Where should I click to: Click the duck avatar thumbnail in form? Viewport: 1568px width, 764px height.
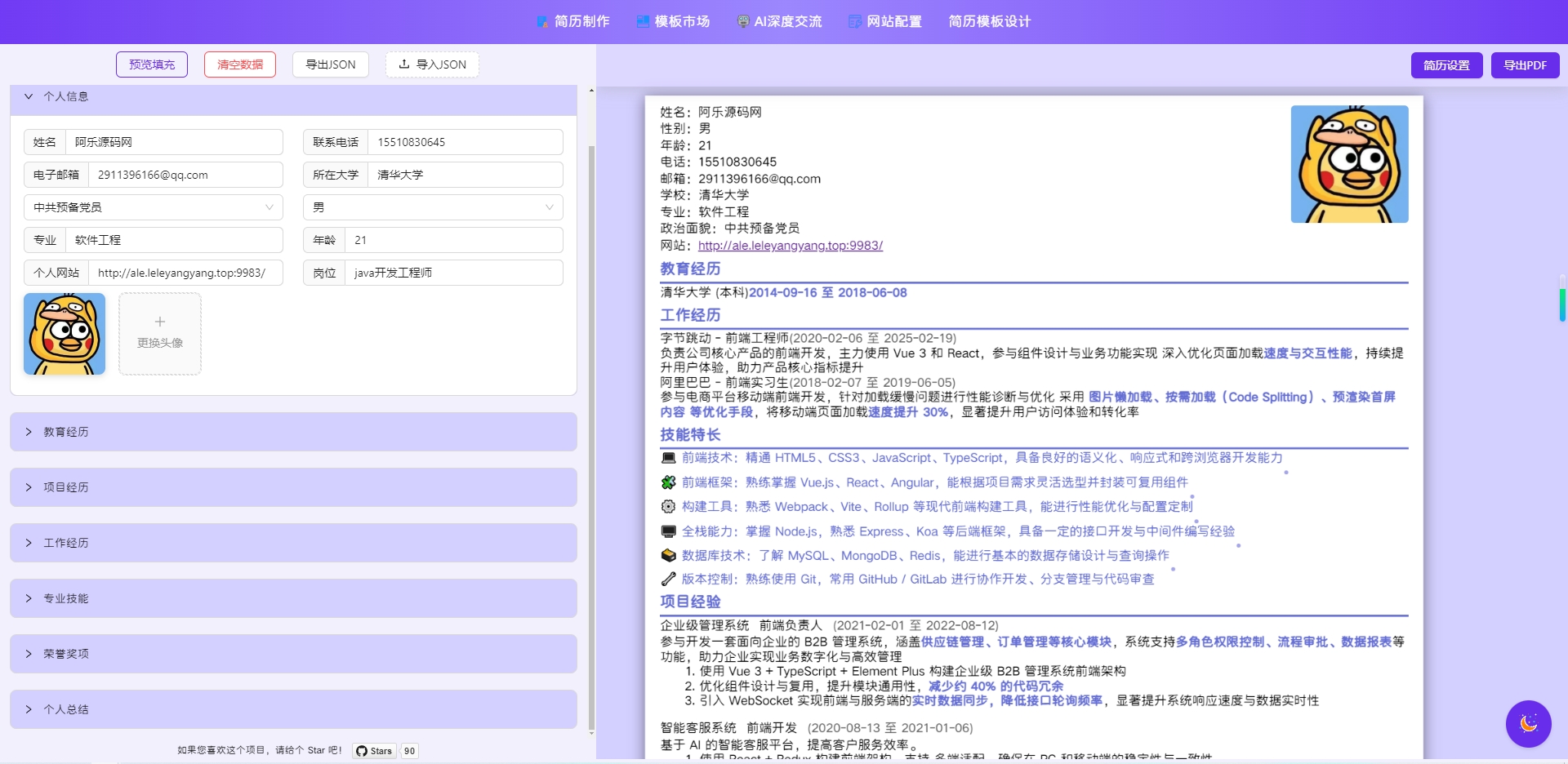point(65,334)
